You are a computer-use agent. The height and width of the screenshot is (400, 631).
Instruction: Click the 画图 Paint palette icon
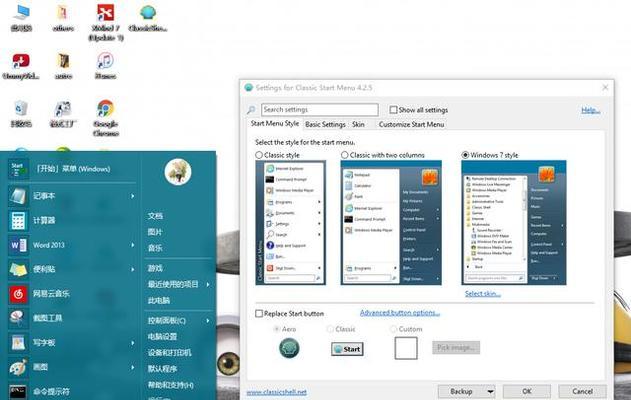pyautogui.click(x=18, y=367)
